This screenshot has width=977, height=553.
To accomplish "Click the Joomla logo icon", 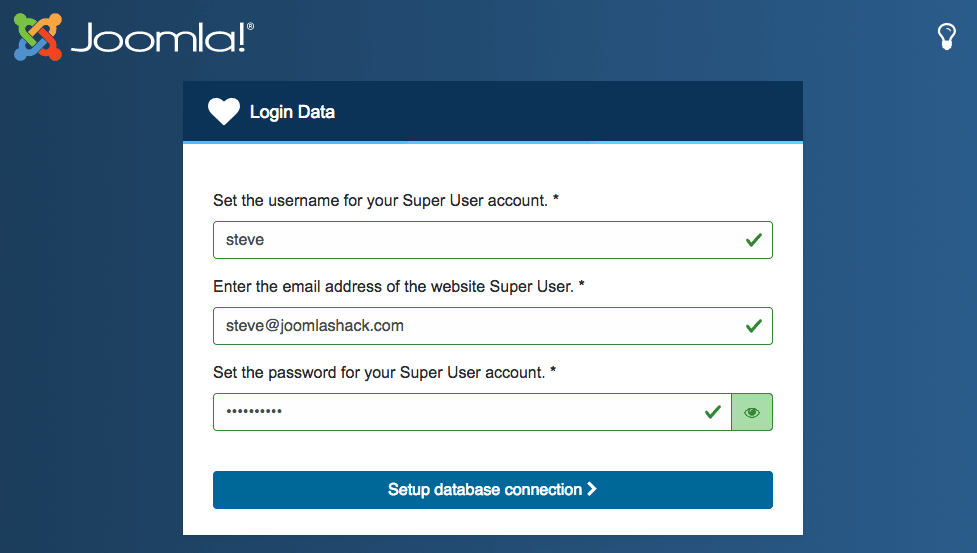I will click(x=38, y=37).
